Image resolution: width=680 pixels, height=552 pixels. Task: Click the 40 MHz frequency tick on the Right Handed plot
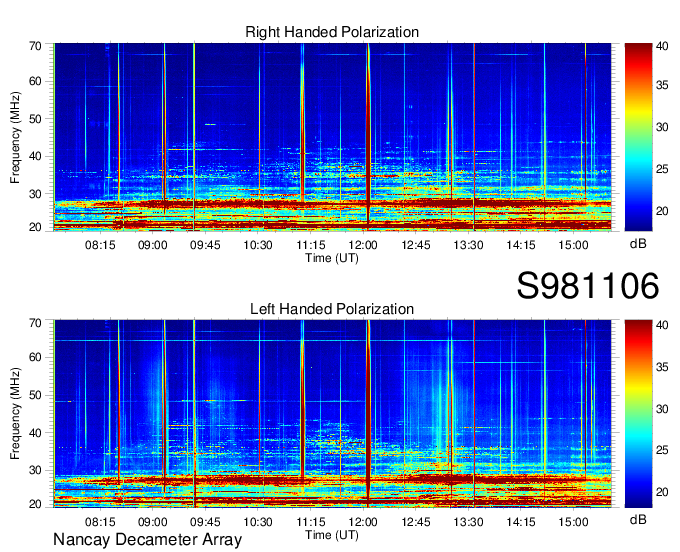[x=35, y=156]
